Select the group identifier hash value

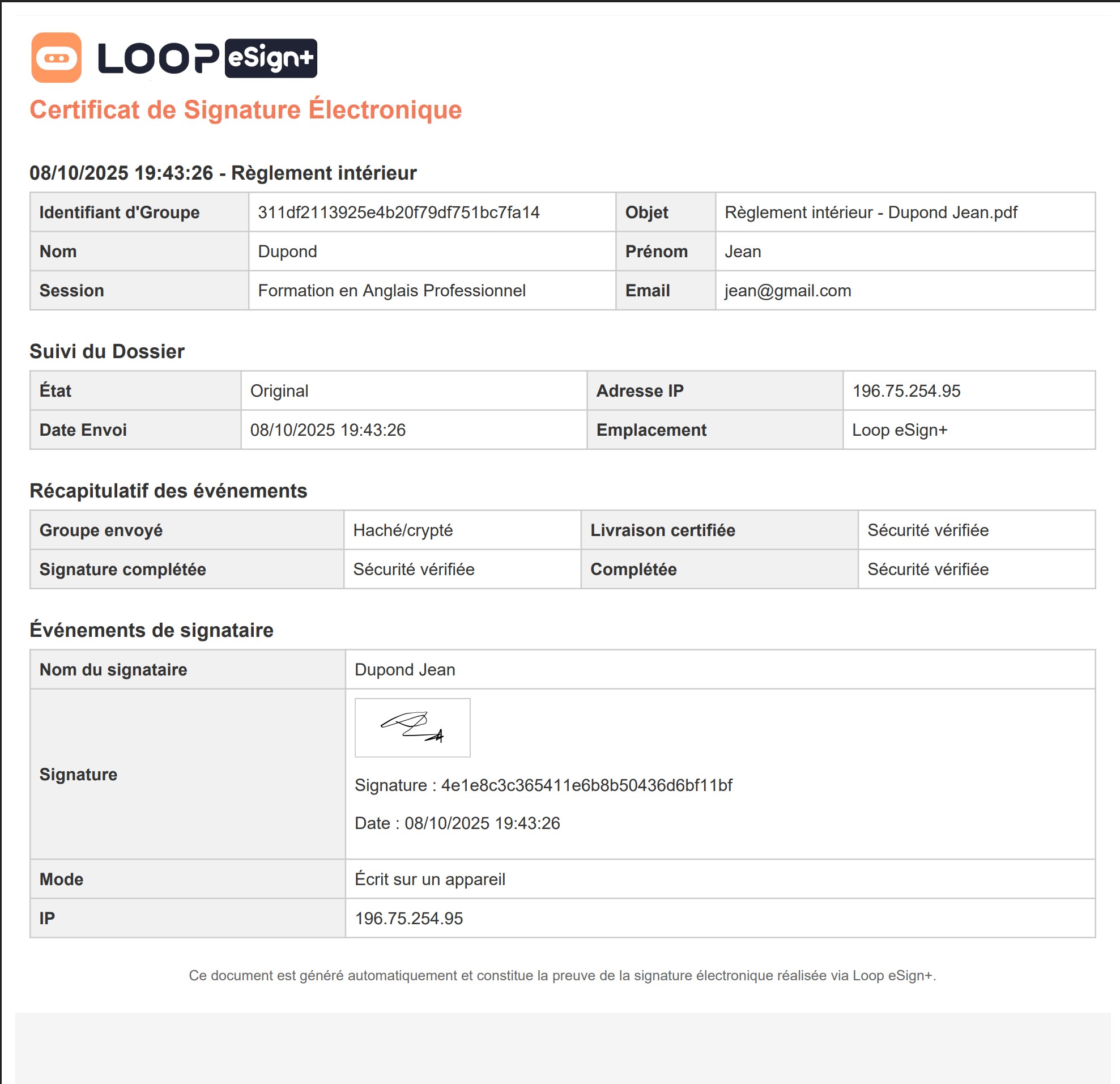(398, 212)
